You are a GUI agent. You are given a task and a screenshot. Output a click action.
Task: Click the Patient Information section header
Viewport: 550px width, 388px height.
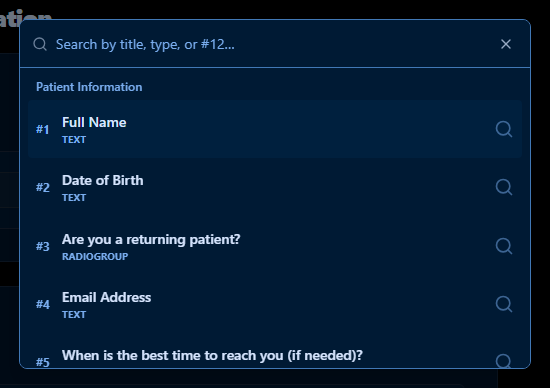(x=89, y=87)
